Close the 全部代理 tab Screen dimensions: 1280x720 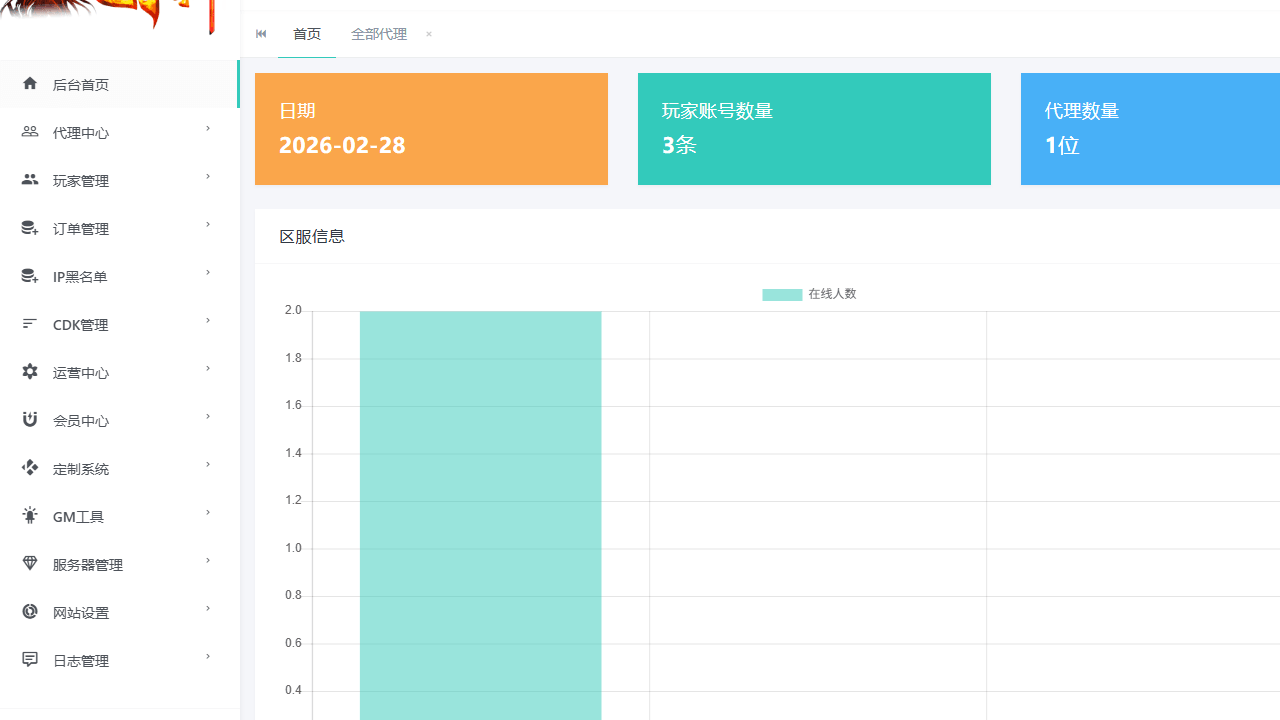click(x=428, y=34)
